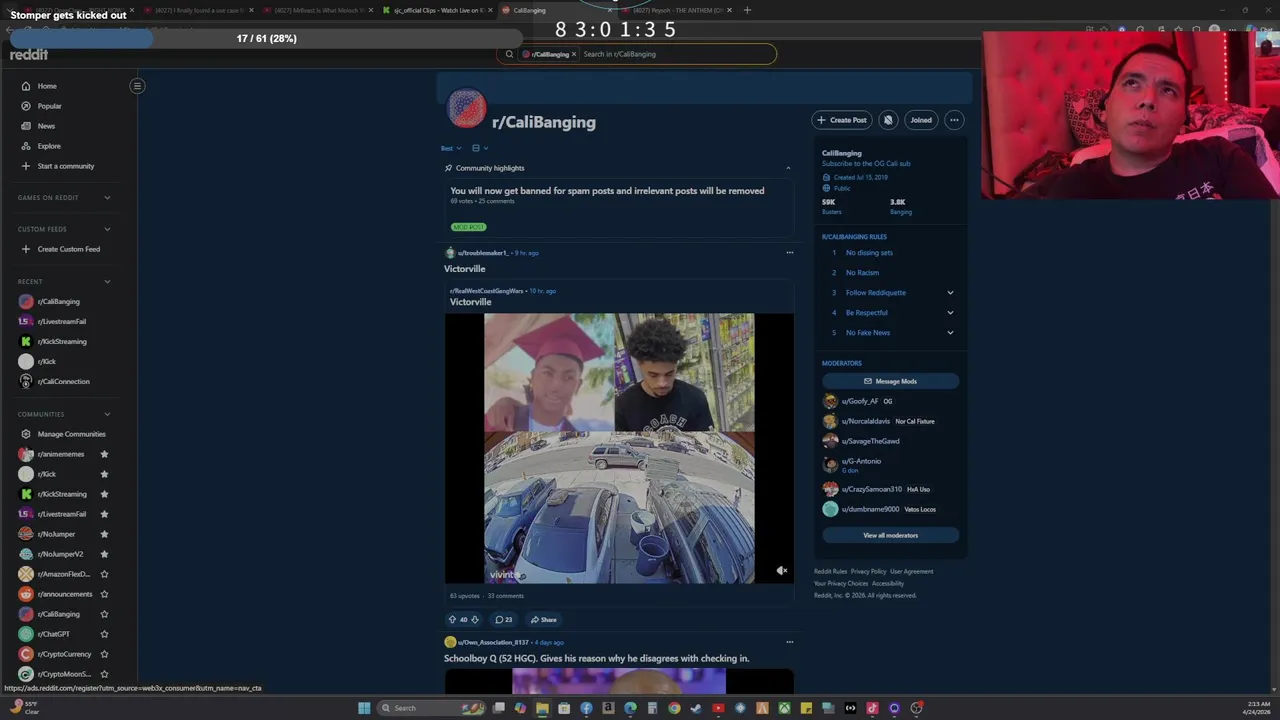1280x720 pixels.
Task: Upvote the Victorville post
Action: pyautogui.click(x=452, y=620)
